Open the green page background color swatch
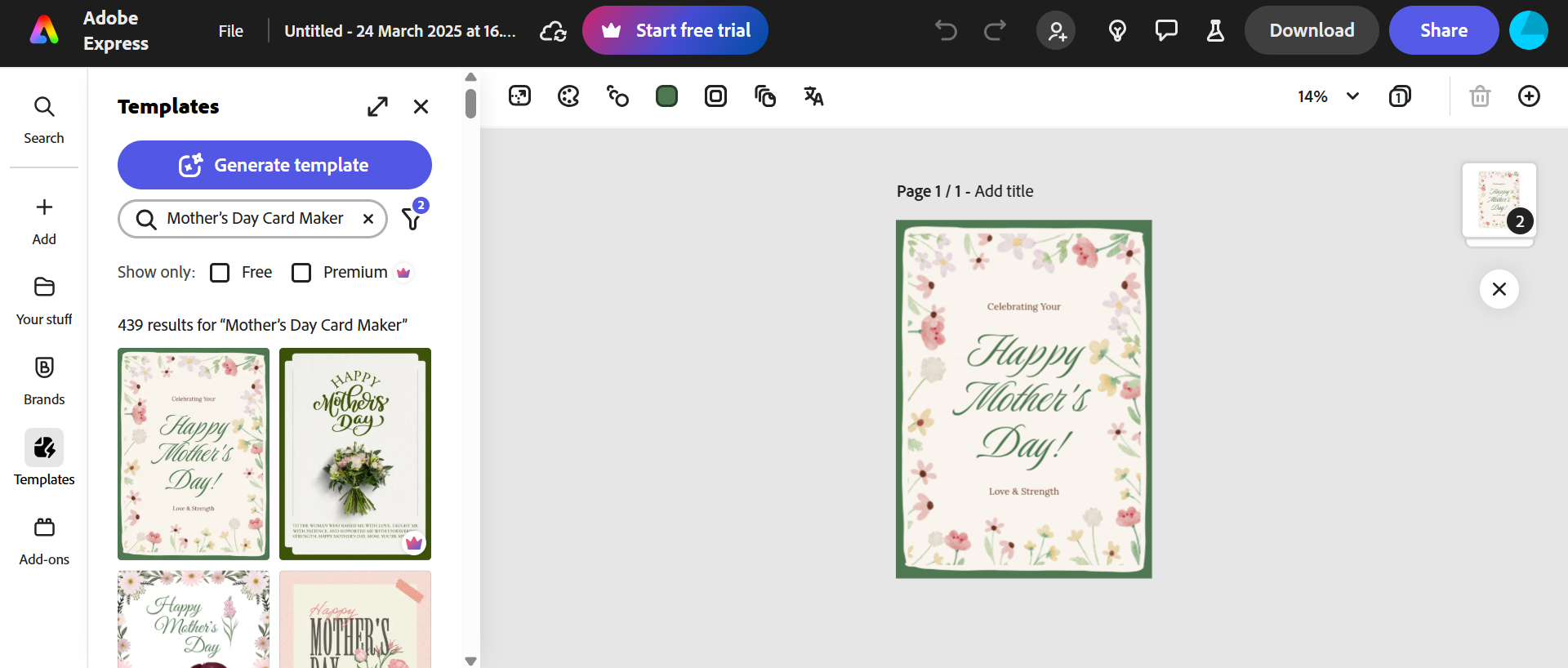 pos(666,96)
